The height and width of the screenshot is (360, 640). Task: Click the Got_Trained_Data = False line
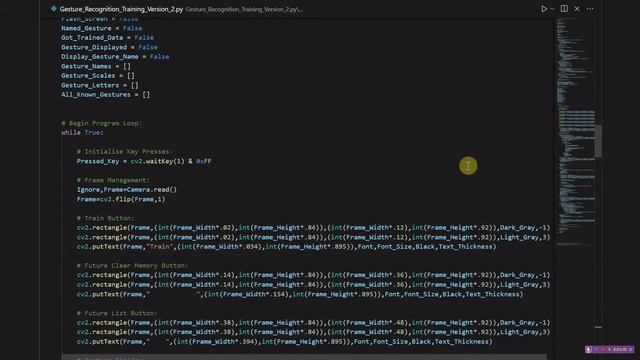coord(107,38)
